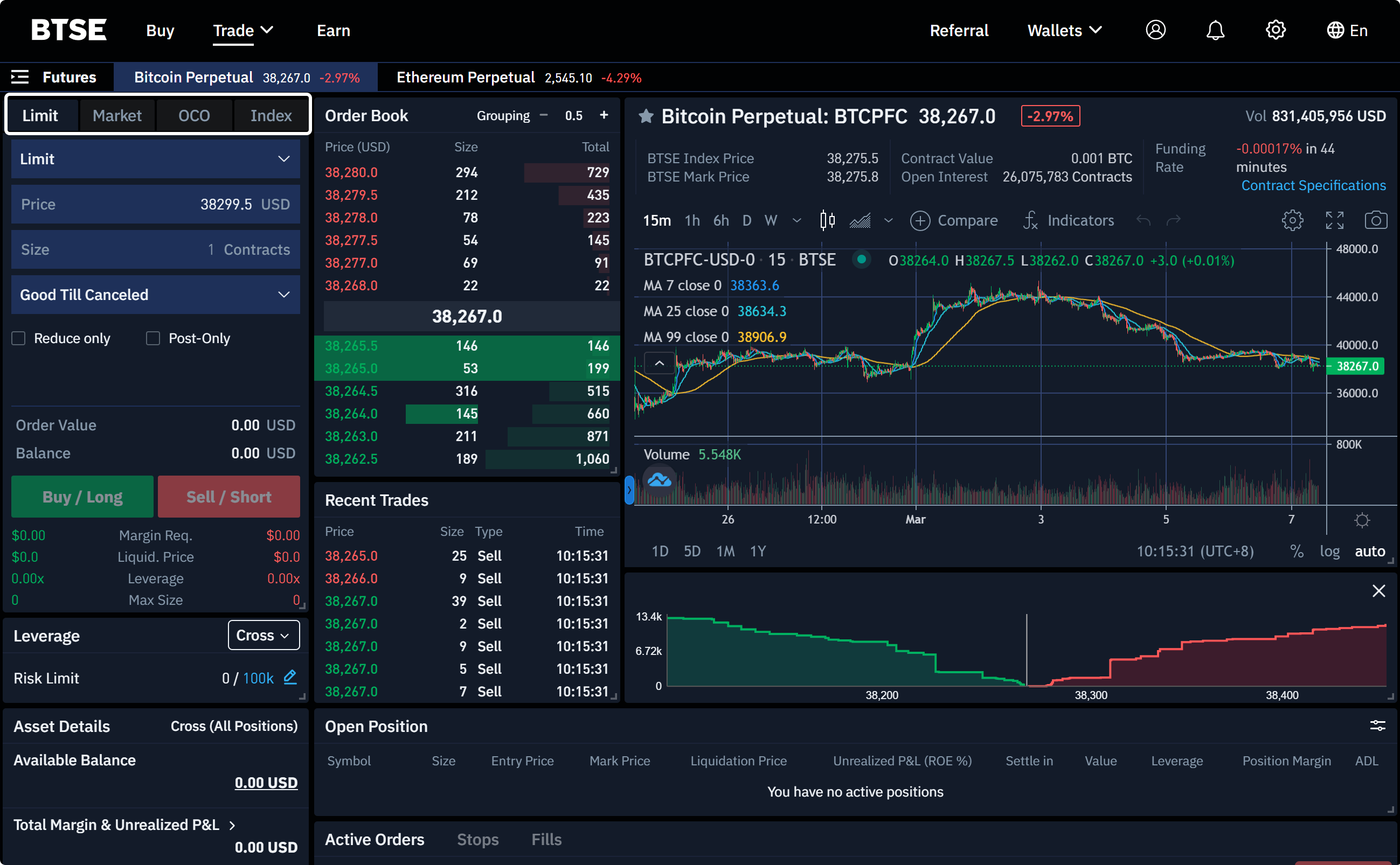Edit the Risk Limit with the pencil icon

290,678
